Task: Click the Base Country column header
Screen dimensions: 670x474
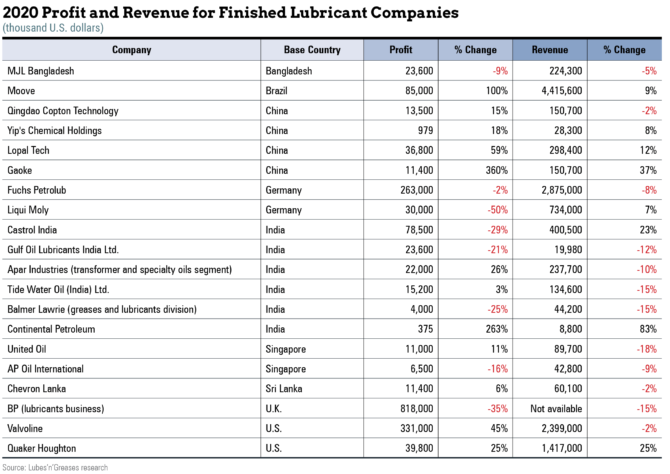Action: [x=311, y=50]
